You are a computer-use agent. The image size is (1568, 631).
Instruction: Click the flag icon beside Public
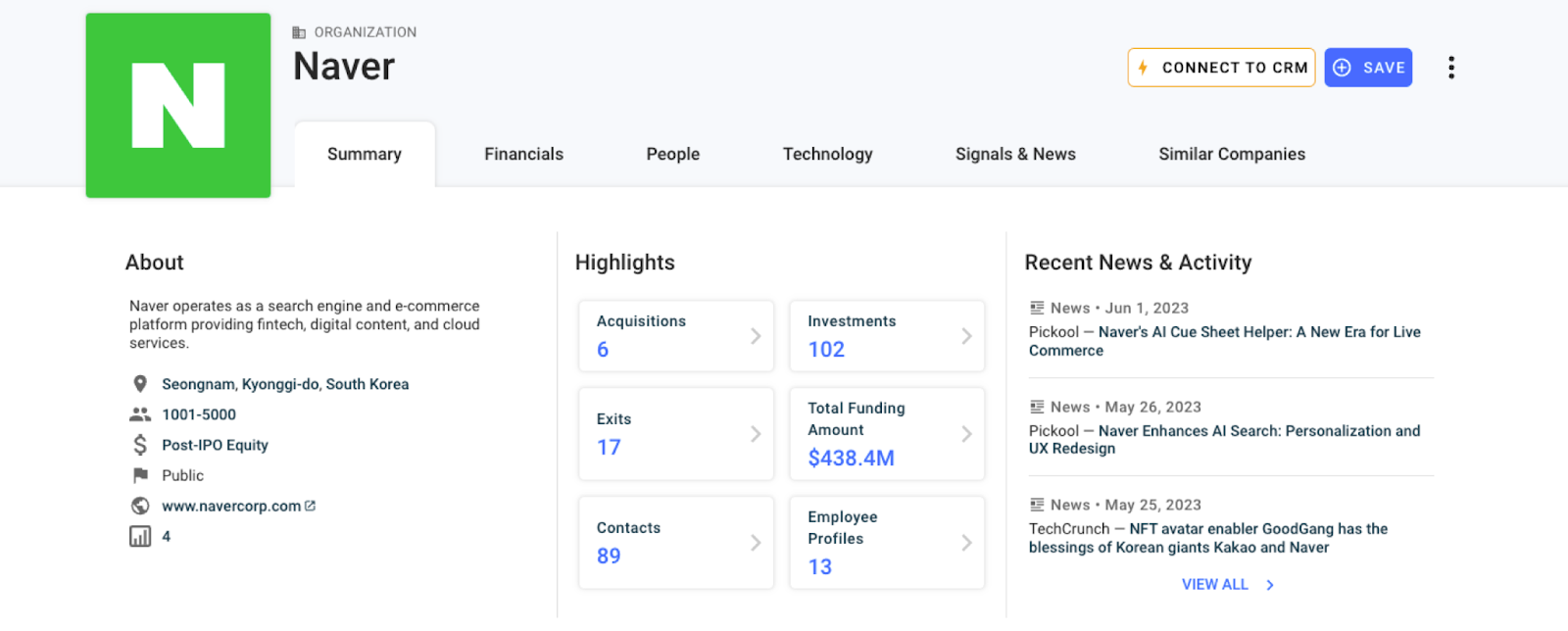tap(140, 475)
